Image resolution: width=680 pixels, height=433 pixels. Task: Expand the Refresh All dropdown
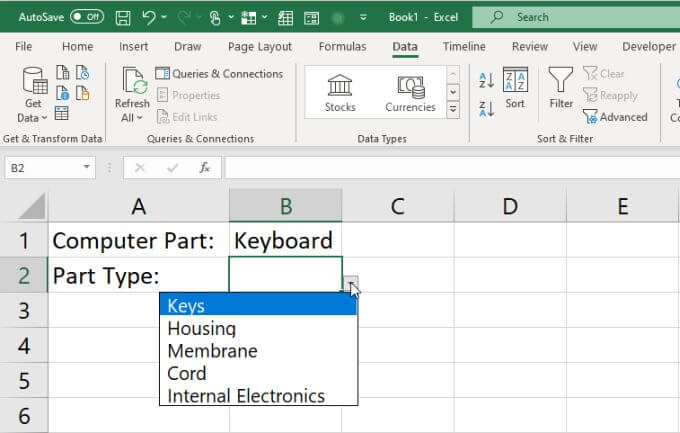(x=132, y=117)
